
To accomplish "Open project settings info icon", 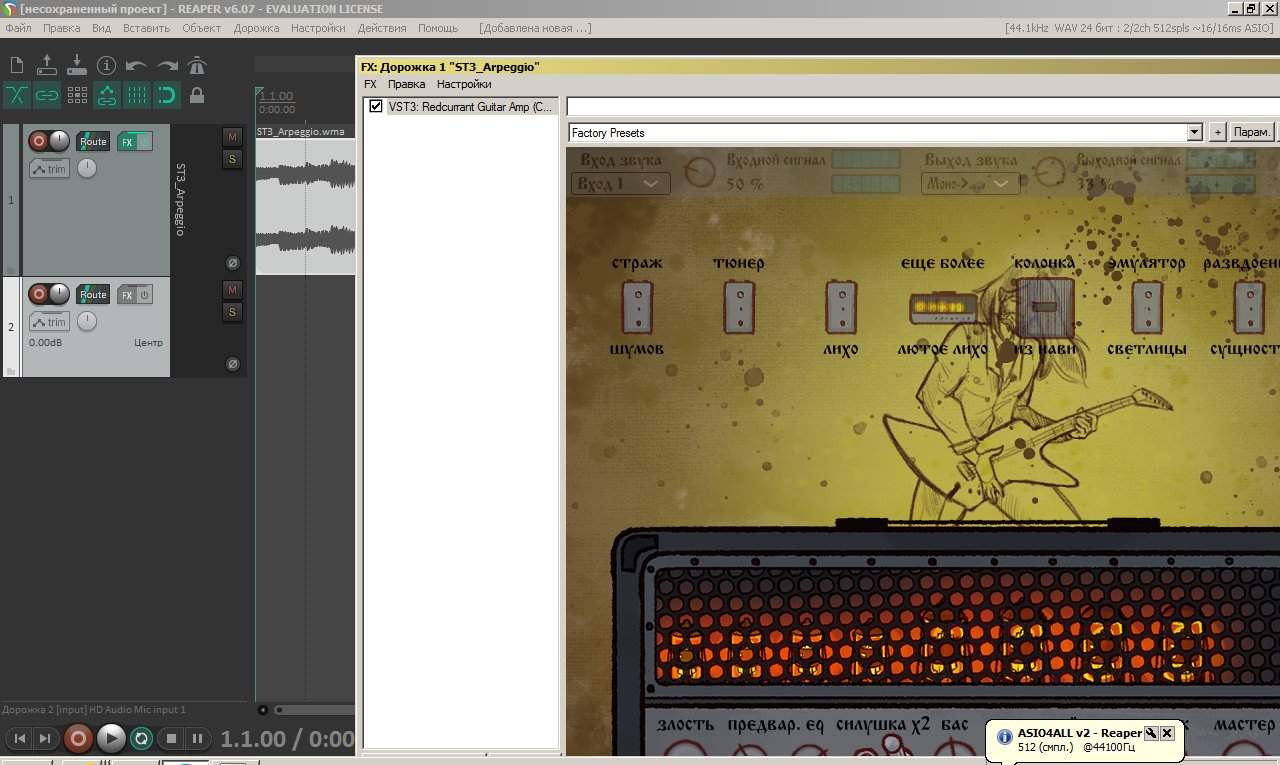I will [106, 66].
